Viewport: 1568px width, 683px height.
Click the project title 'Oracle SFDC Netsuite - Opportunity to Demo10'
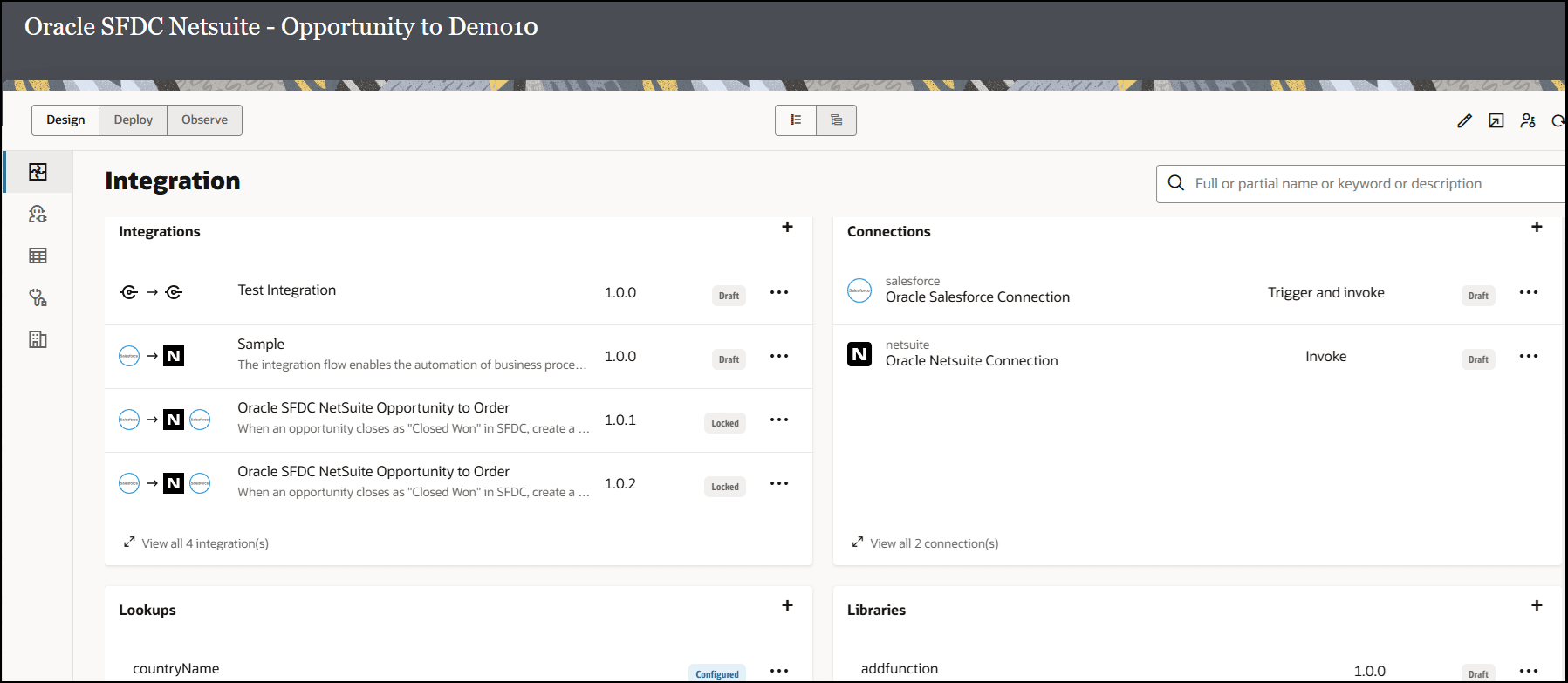click(x=281, y=27)
